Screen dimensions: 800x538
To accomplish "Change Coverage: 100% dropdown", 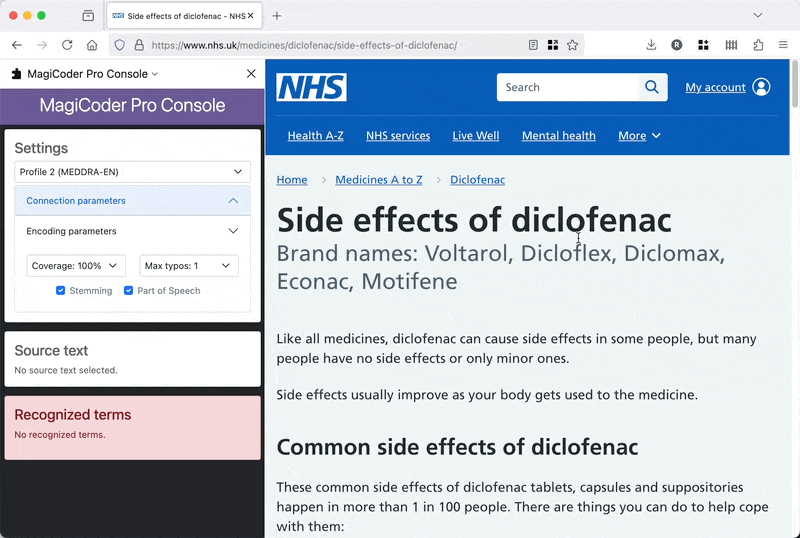I will pyautogui.click(x=76, y=266).
